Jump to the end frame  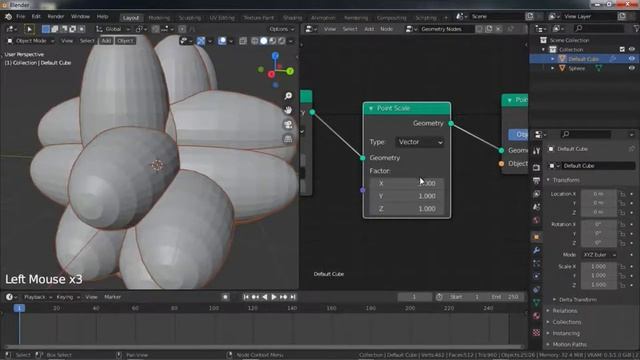pos(293,297)
